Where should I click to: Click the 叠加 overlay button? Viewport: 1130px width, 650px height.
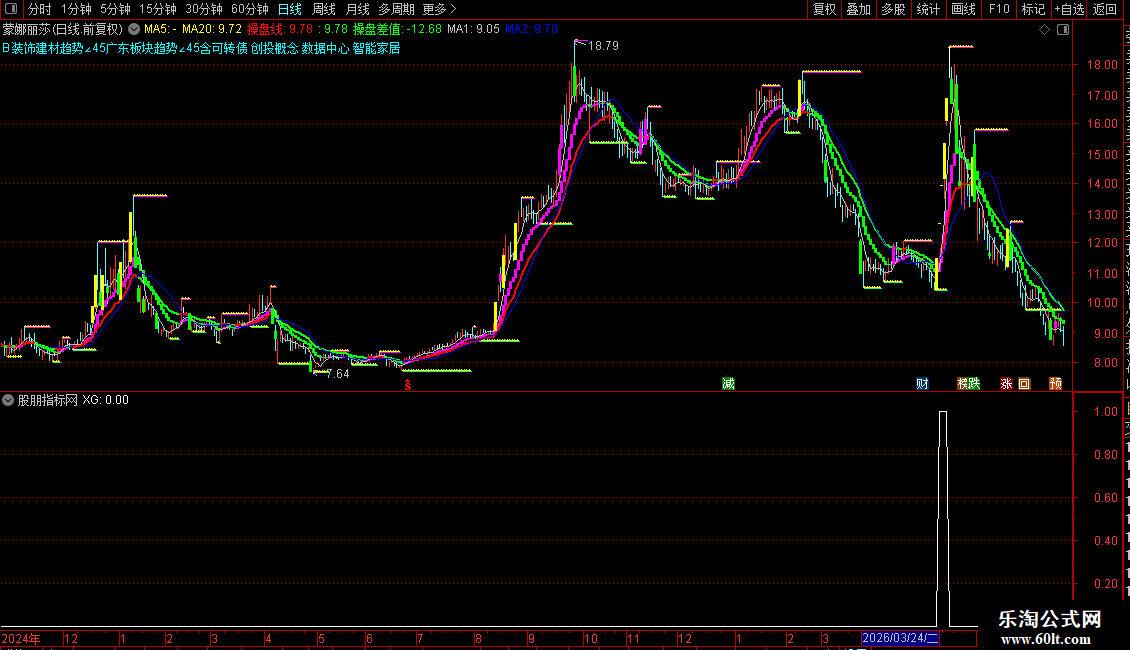click(x=858, y=9)
